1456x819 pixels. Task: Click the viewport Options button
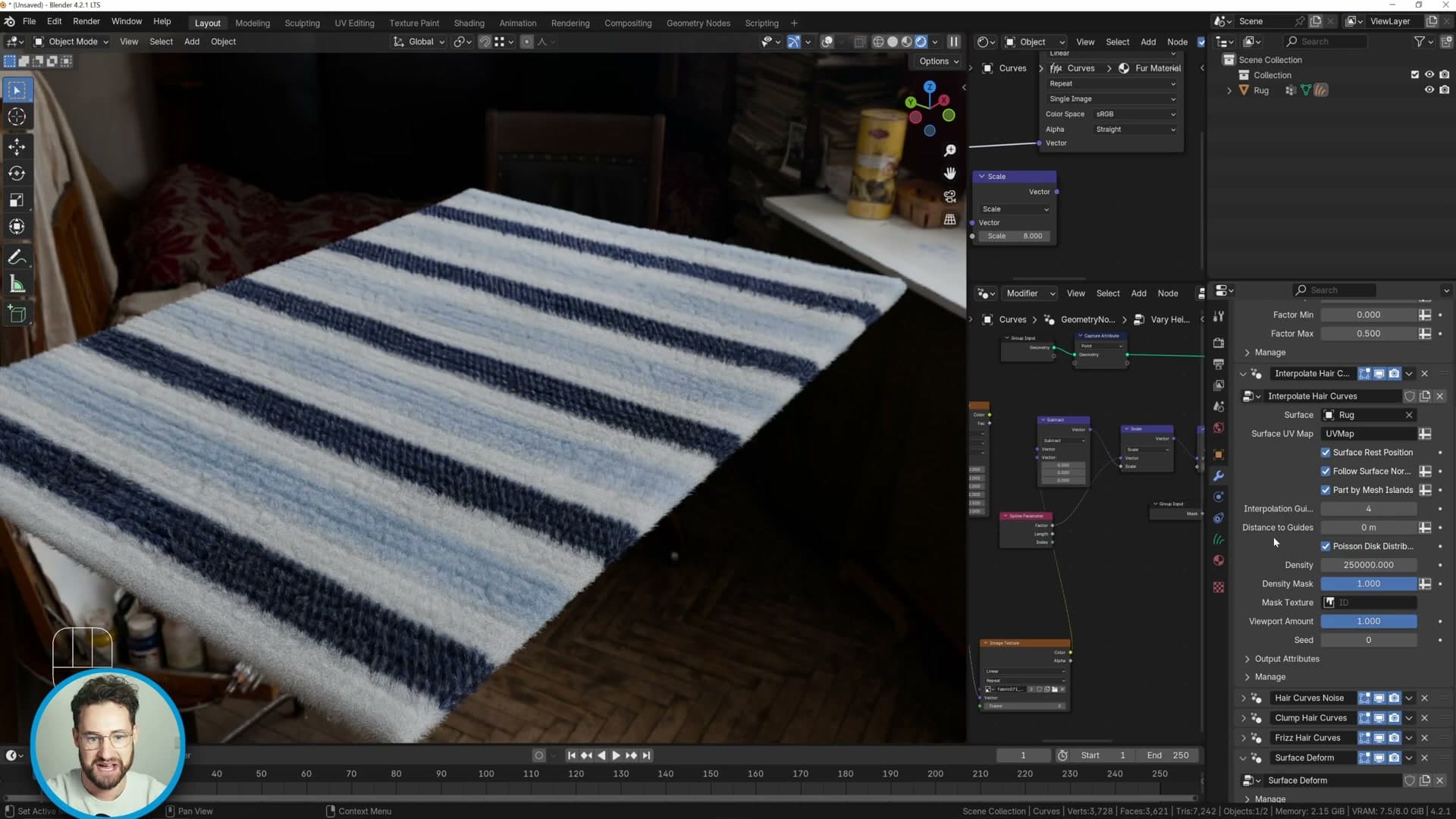click(x=939, y=61)
